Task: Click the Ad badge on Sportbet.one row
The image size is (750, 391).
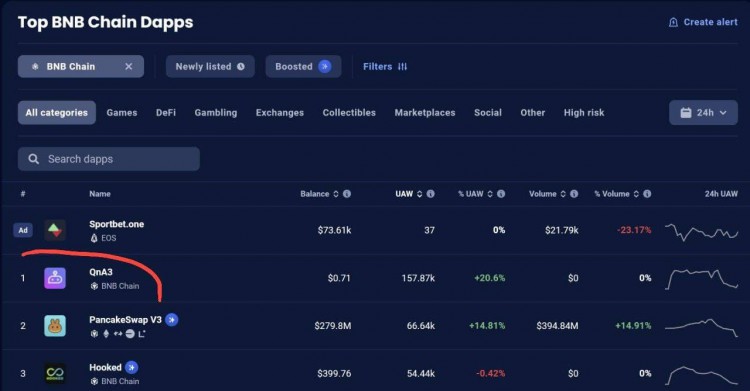Action: [x=23, y=230]
